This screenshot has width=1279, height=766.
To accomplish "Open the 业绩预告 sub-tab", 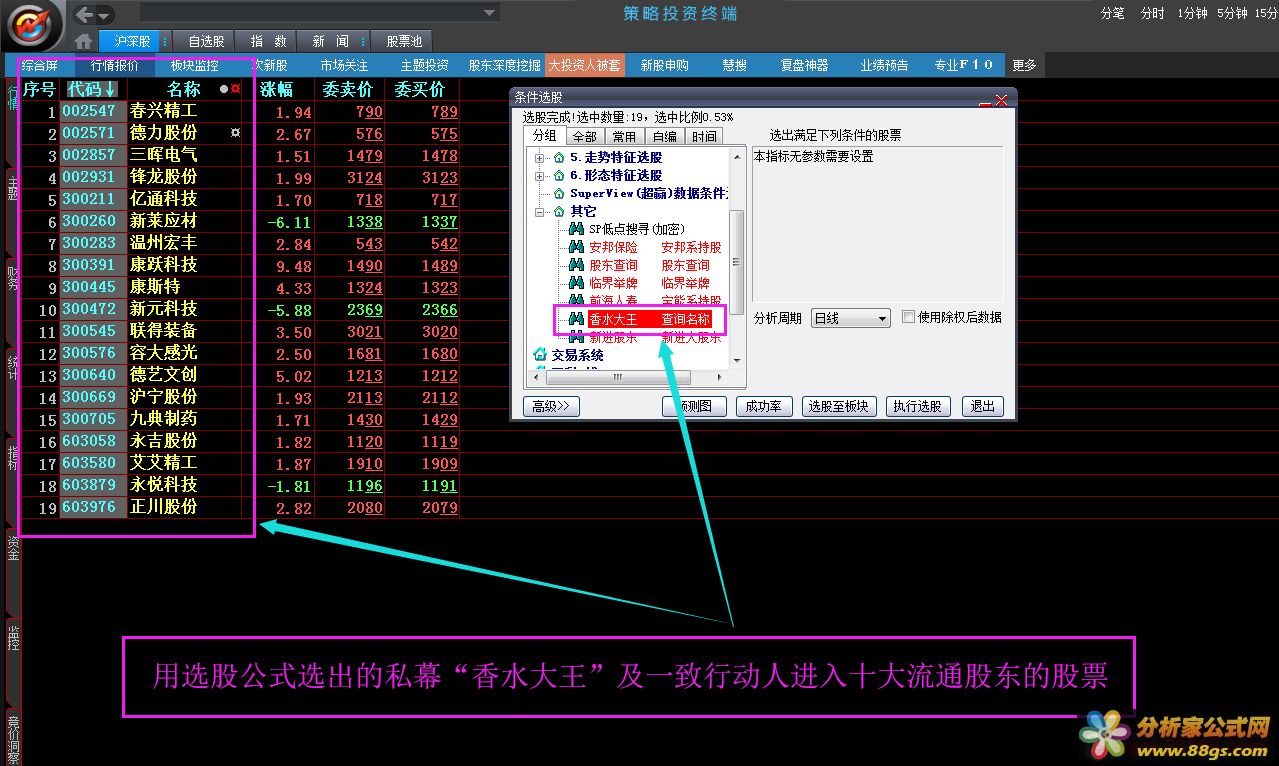I will pyautogui.click(x=884, y=65).
